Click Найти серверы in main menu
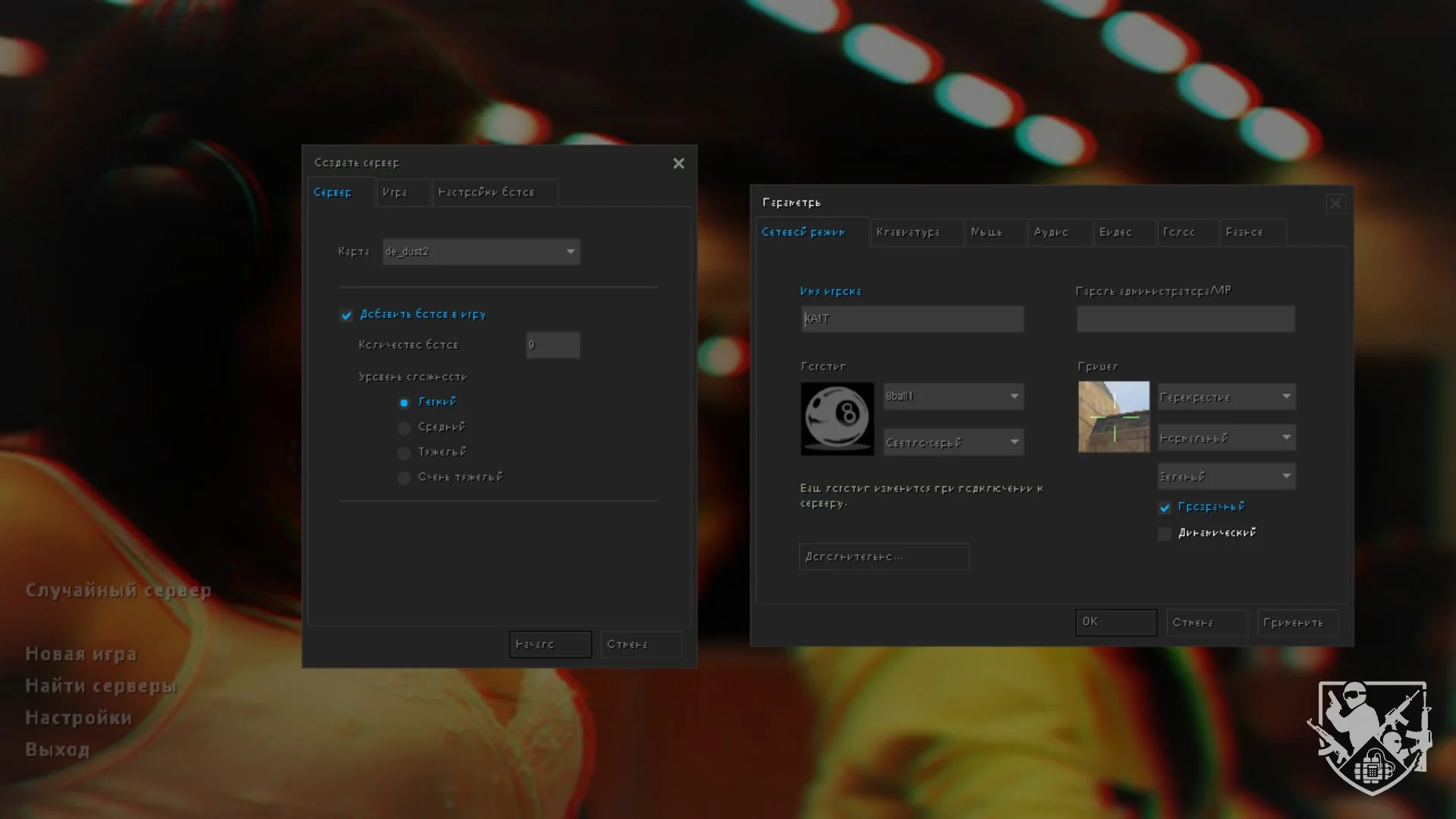1456x819 pixels. 100,686
